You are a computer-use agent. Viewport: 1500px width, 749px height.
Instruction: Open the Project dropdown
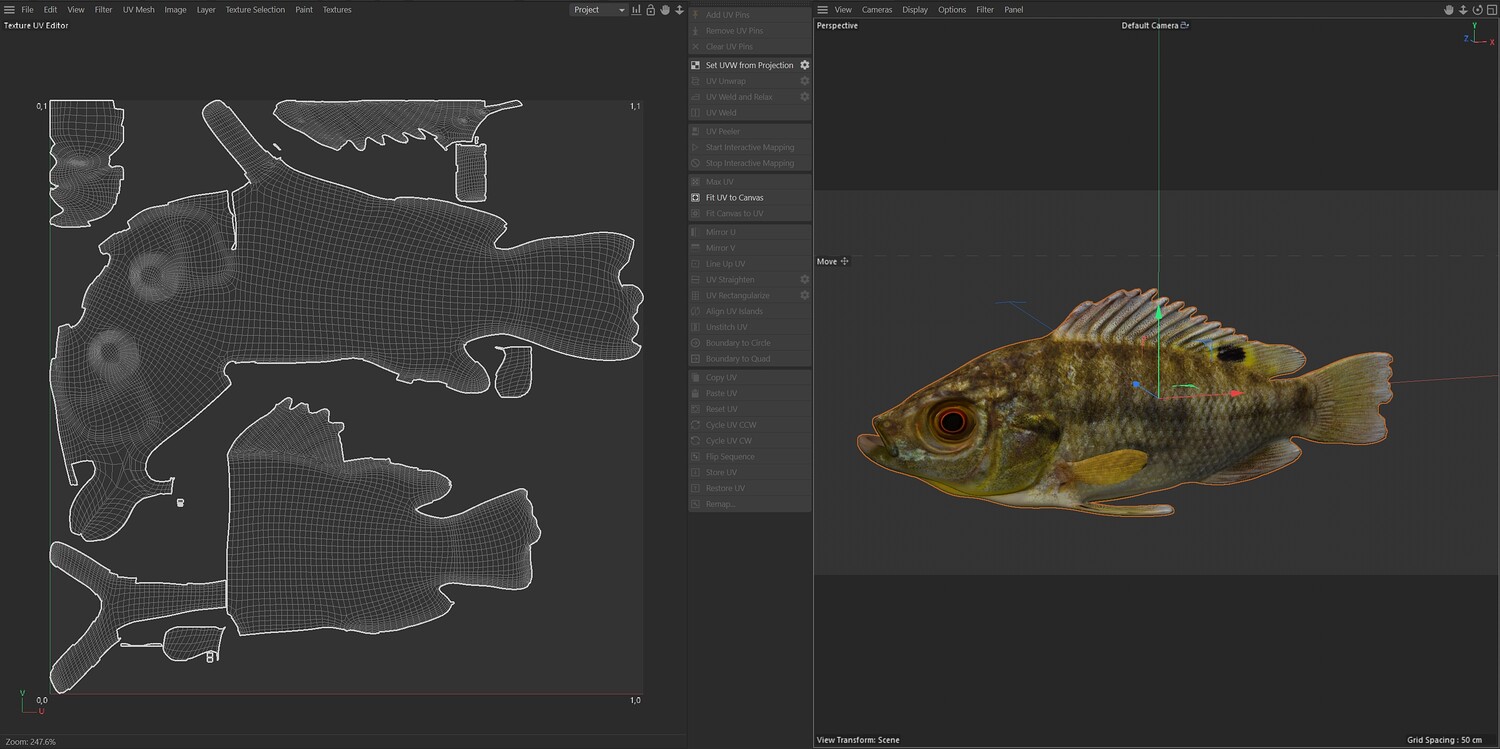[x=598, y=10]
